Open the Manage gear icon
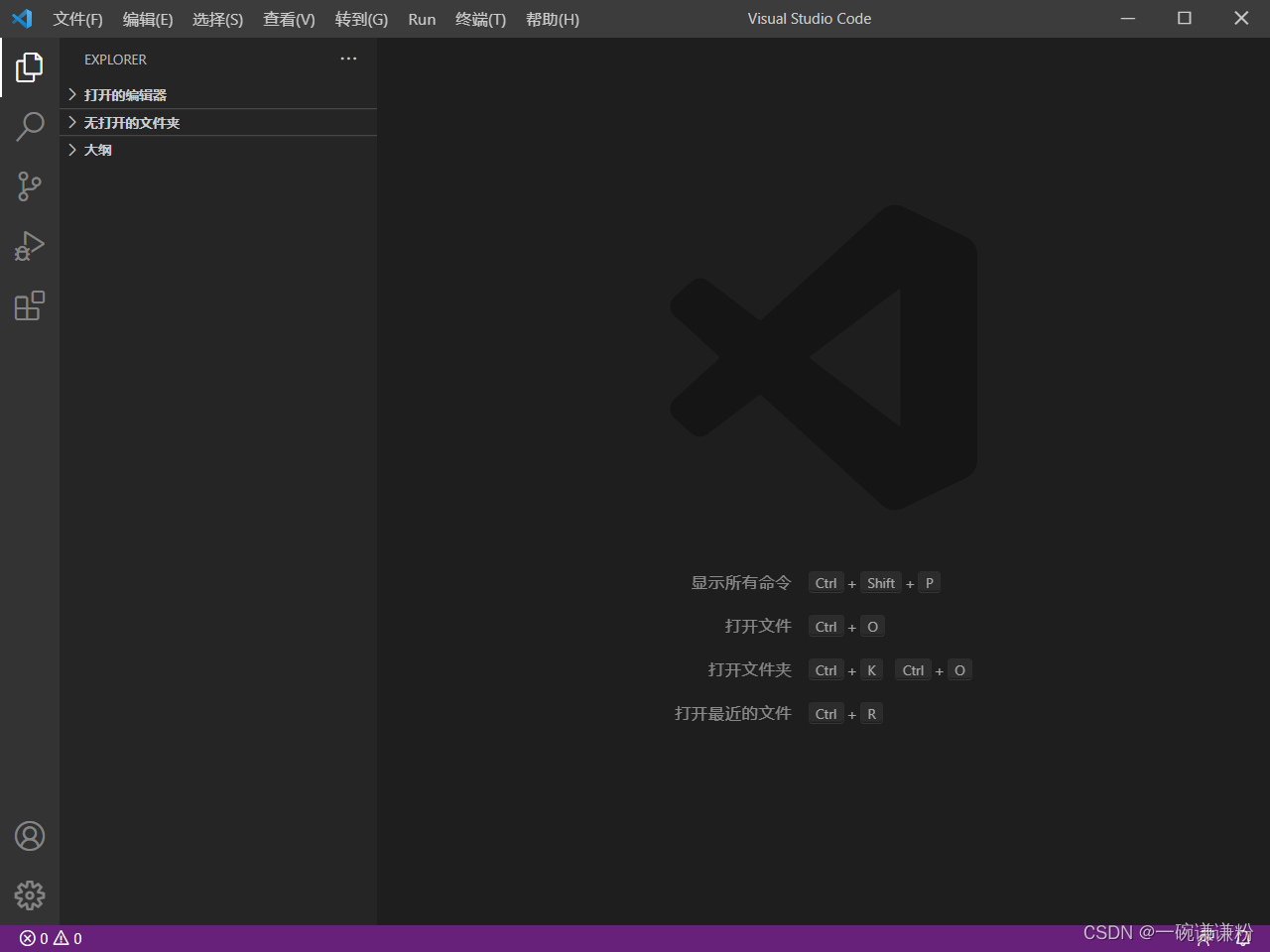This screenshot has width=1270, height=952. (29, 895)
